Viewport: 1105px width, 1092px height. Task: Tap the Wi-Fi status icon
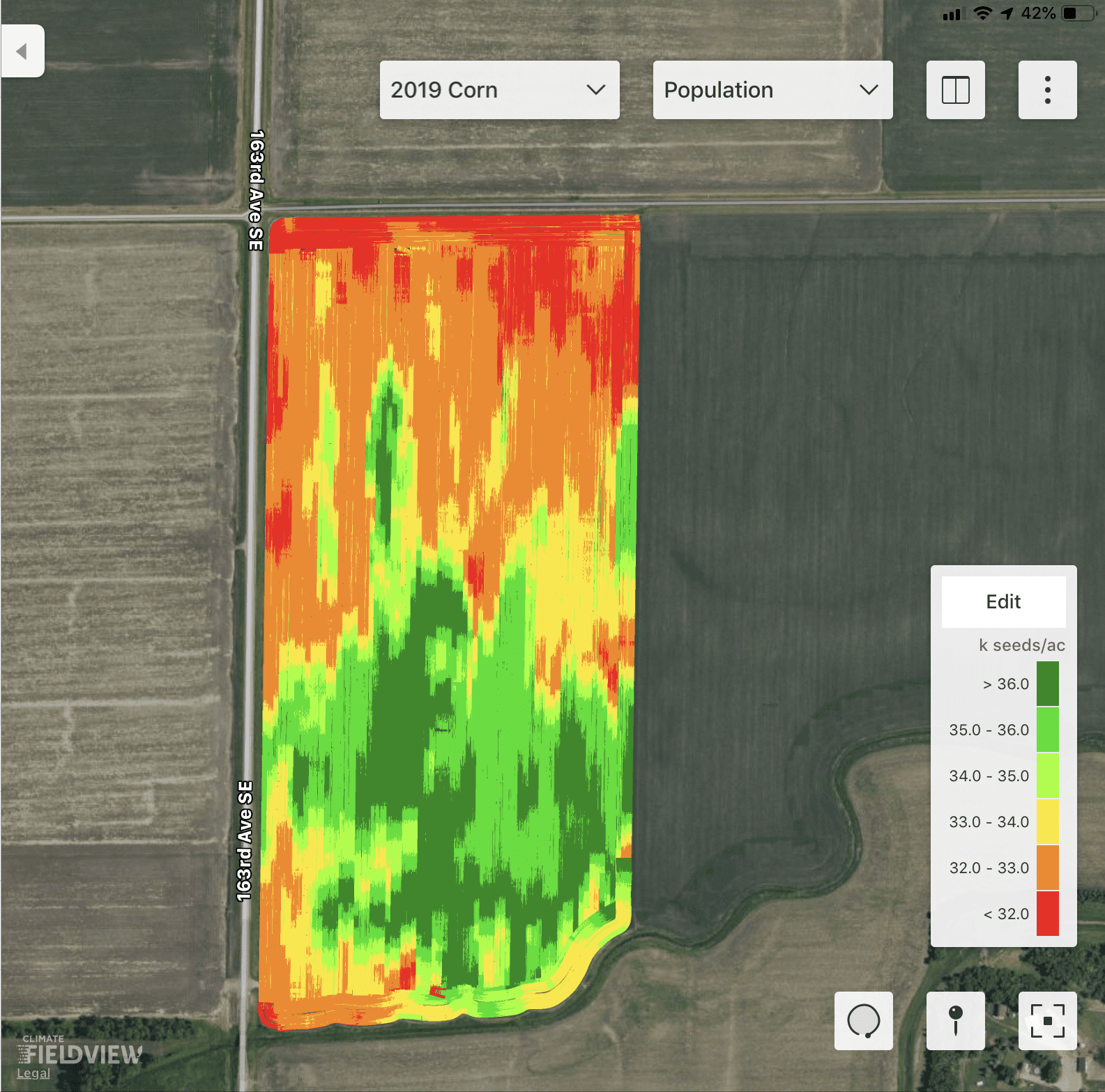coord(982,13)
